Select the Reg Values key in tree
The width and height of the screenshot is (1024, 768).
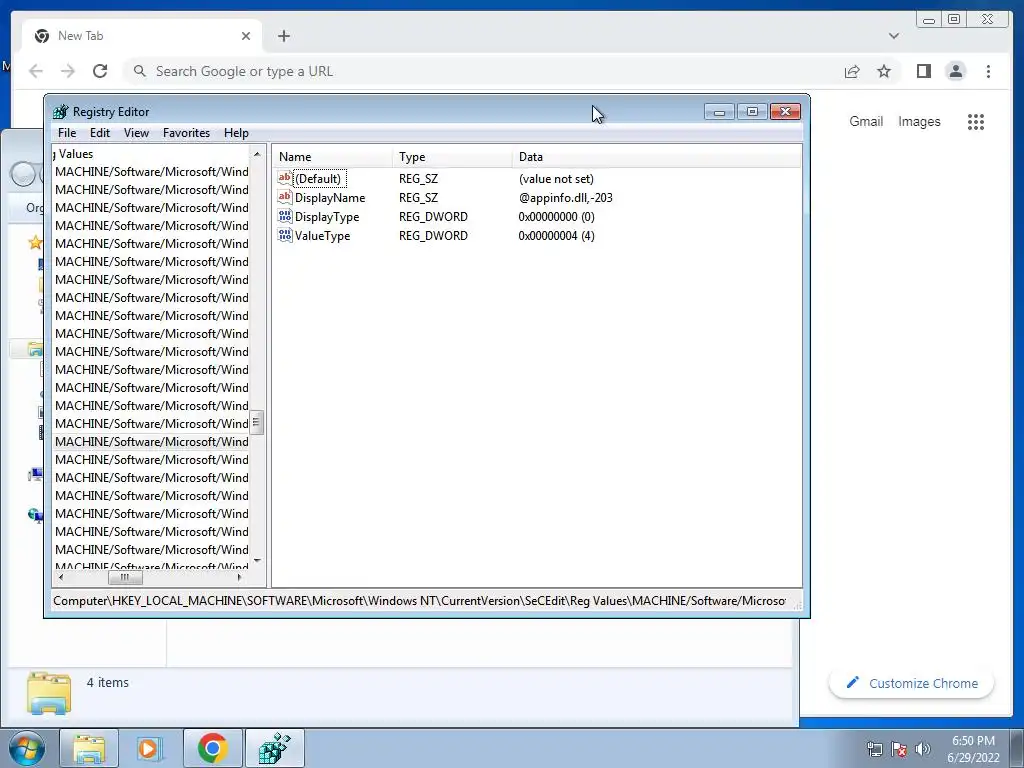[74, 154]
